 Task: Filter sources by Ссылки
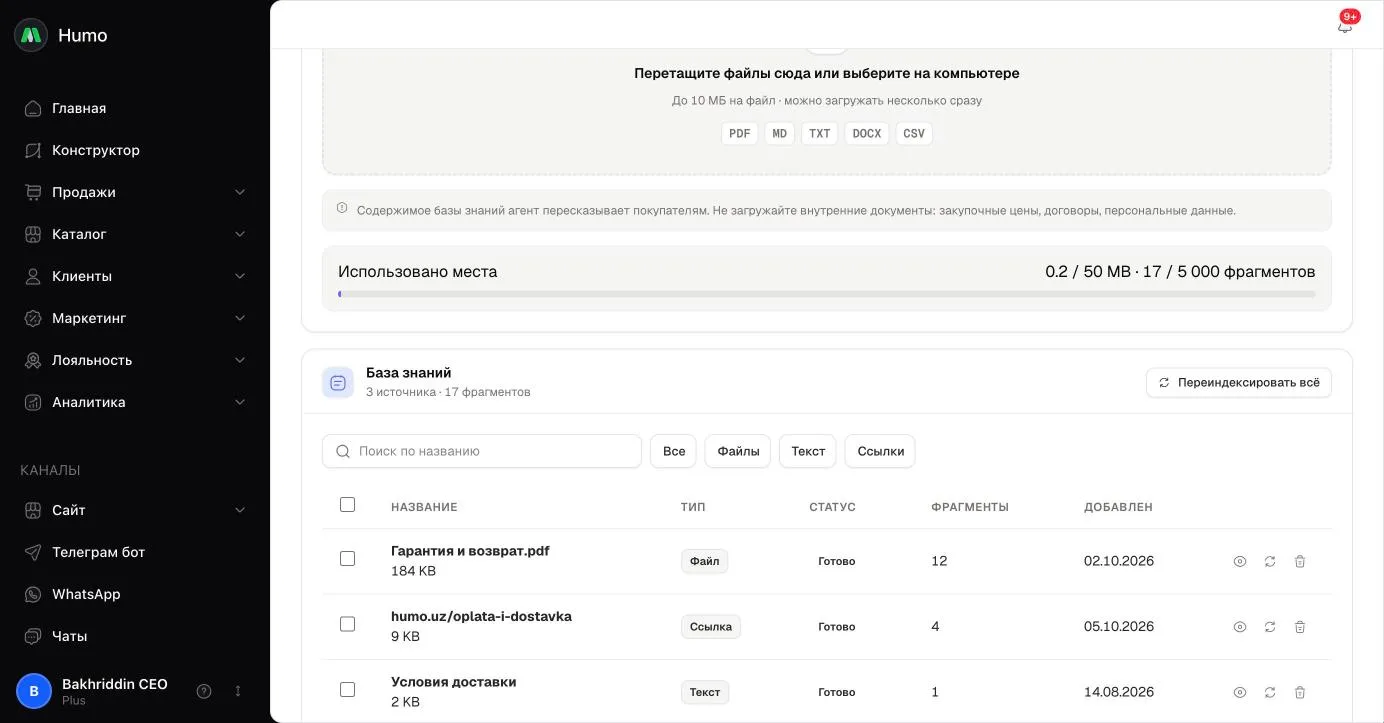880,451
